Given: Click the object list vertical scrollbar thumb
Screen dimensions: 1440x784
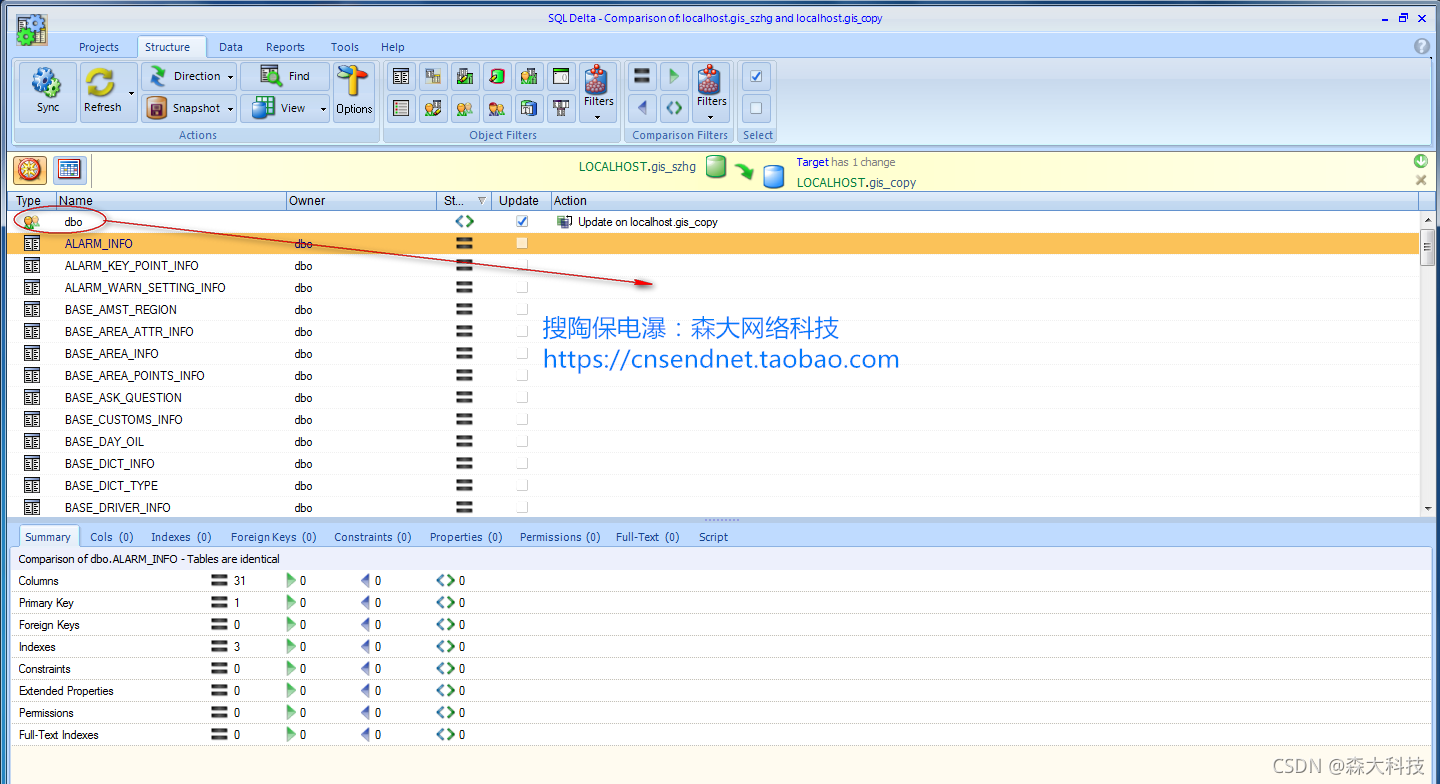Looking at the screenshot, I should (1427, 246).
